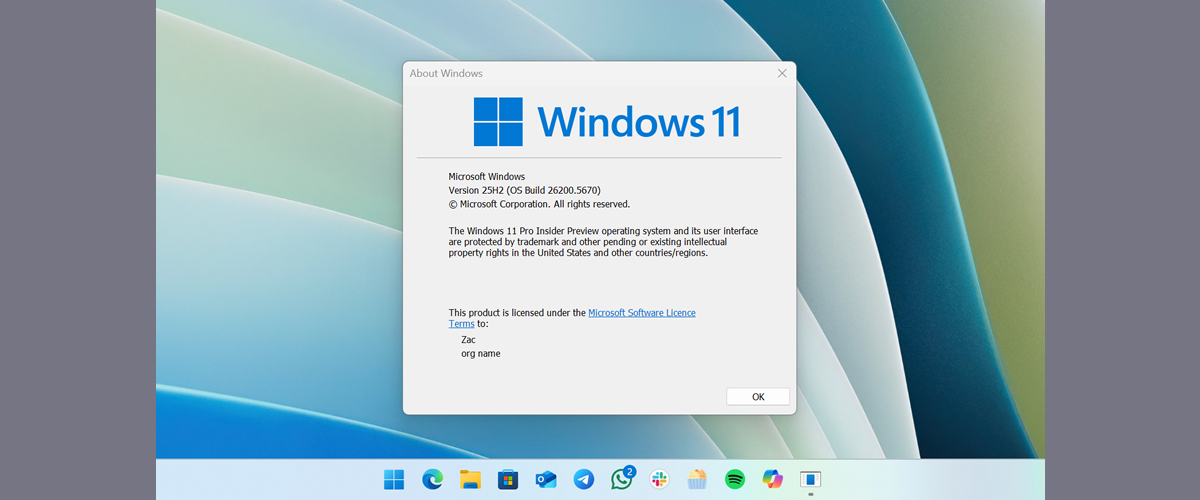
Task: Click the licensed user name Zac
Action: 469,340
